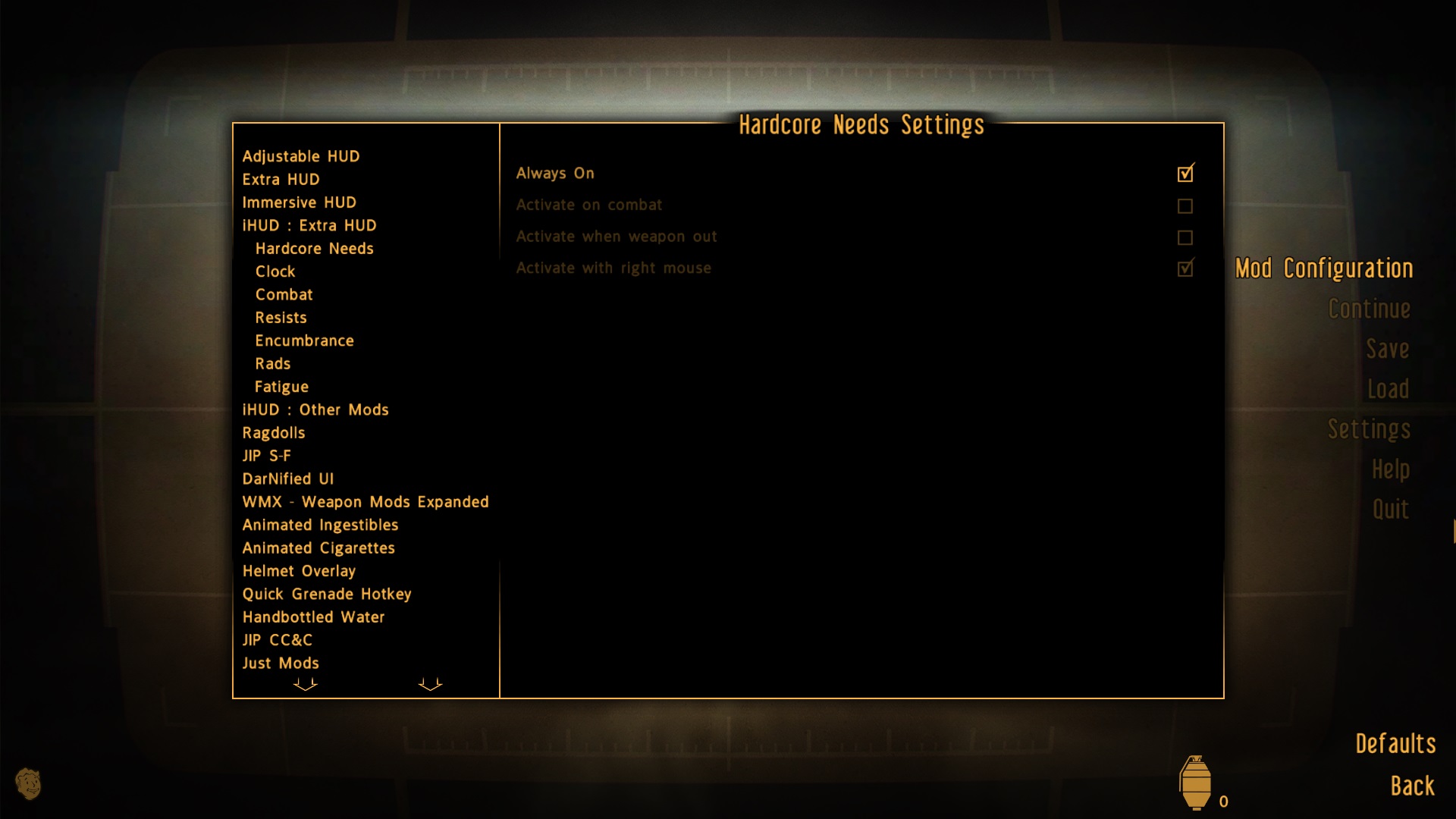Select Animated Ingestibles mod entry
The image size is (1456, 819).
[x=320, y=525]
